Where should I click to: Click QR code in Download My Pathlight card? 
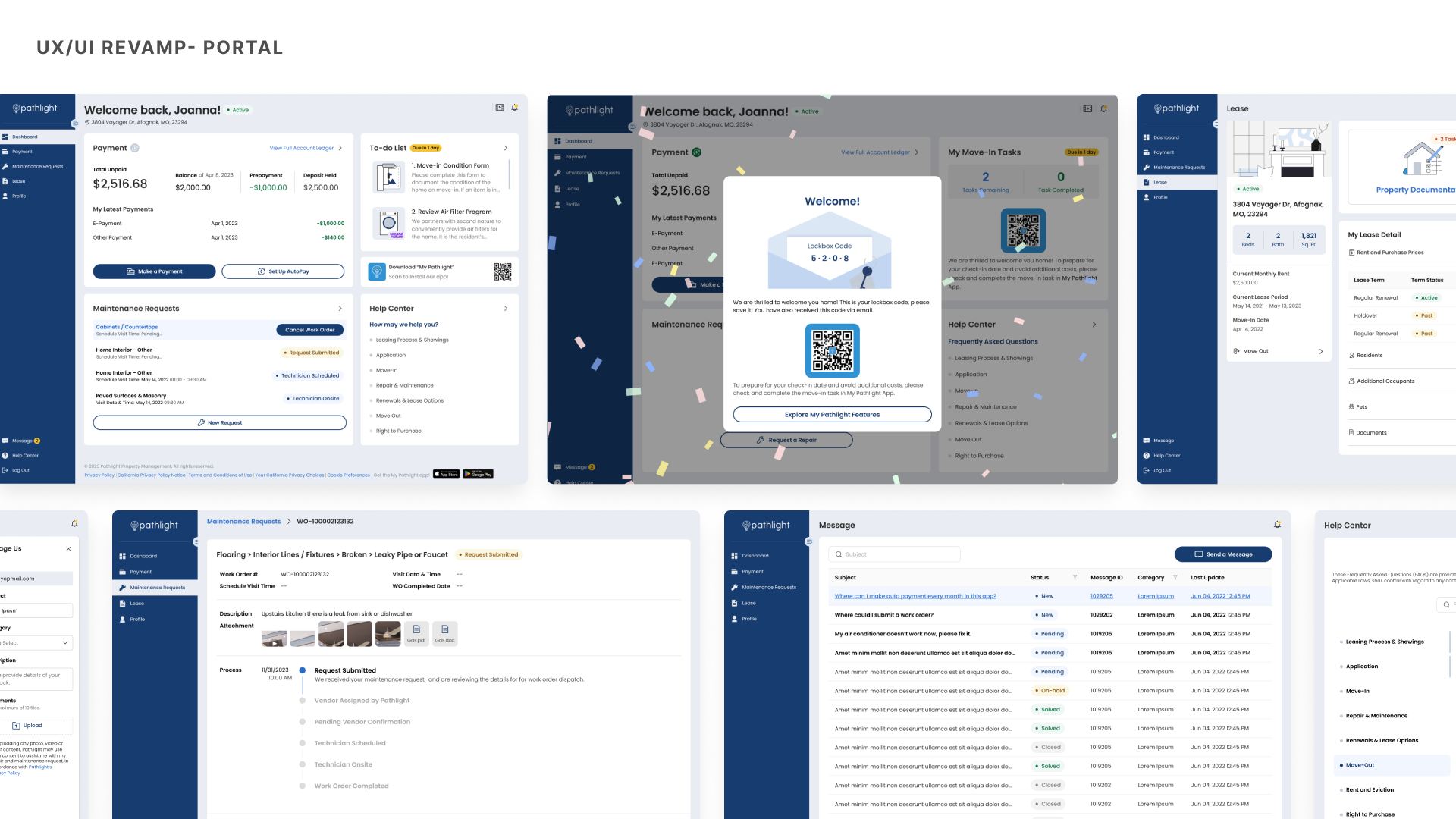pos(502,271)
